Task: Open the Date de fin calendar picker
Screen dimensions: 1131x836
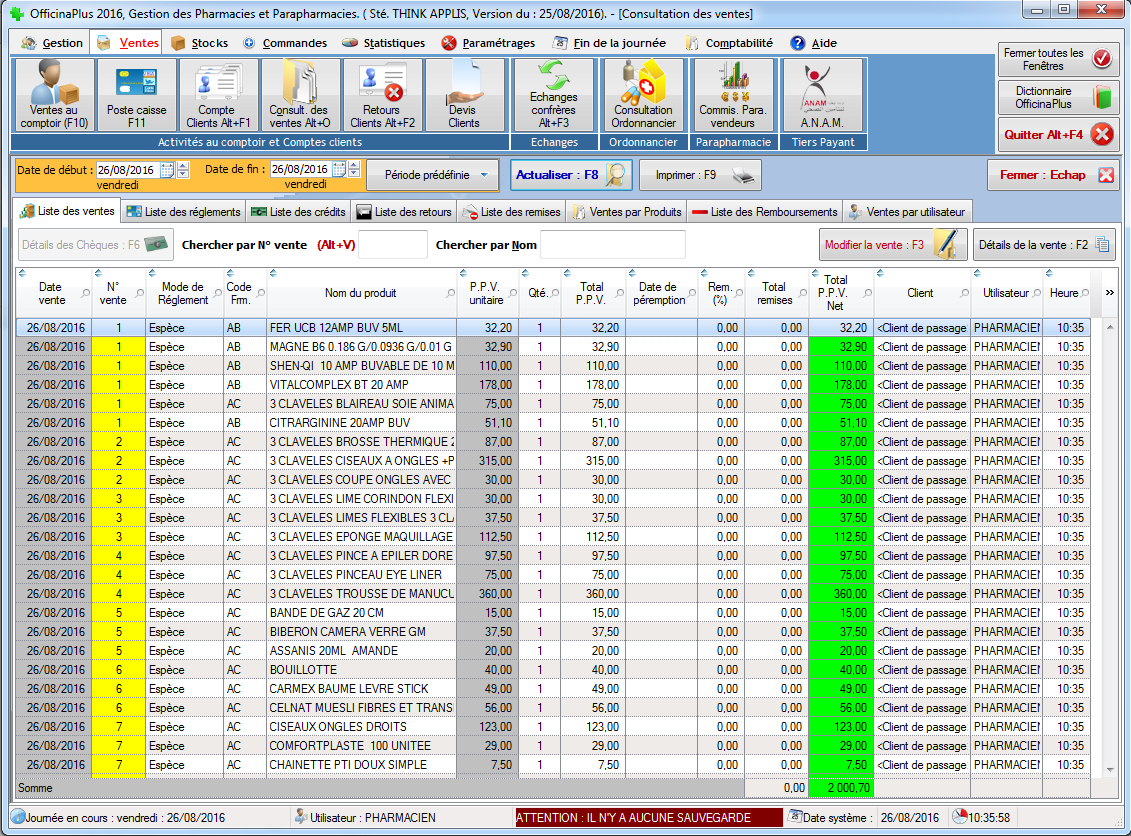Action: pos(341,170)
